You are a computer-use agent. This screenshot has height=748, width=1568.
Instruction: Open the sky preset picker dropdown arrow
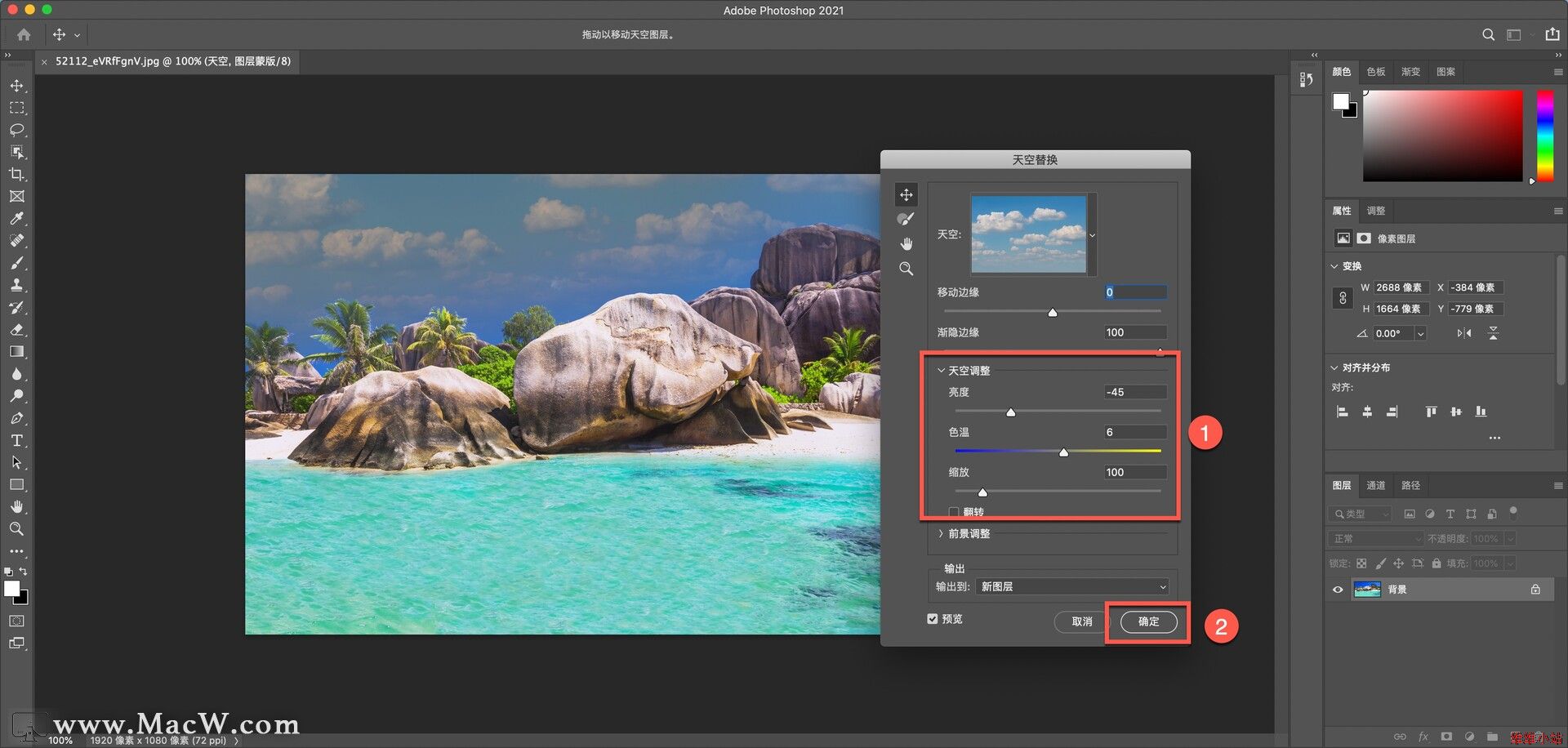point(1093,235)
